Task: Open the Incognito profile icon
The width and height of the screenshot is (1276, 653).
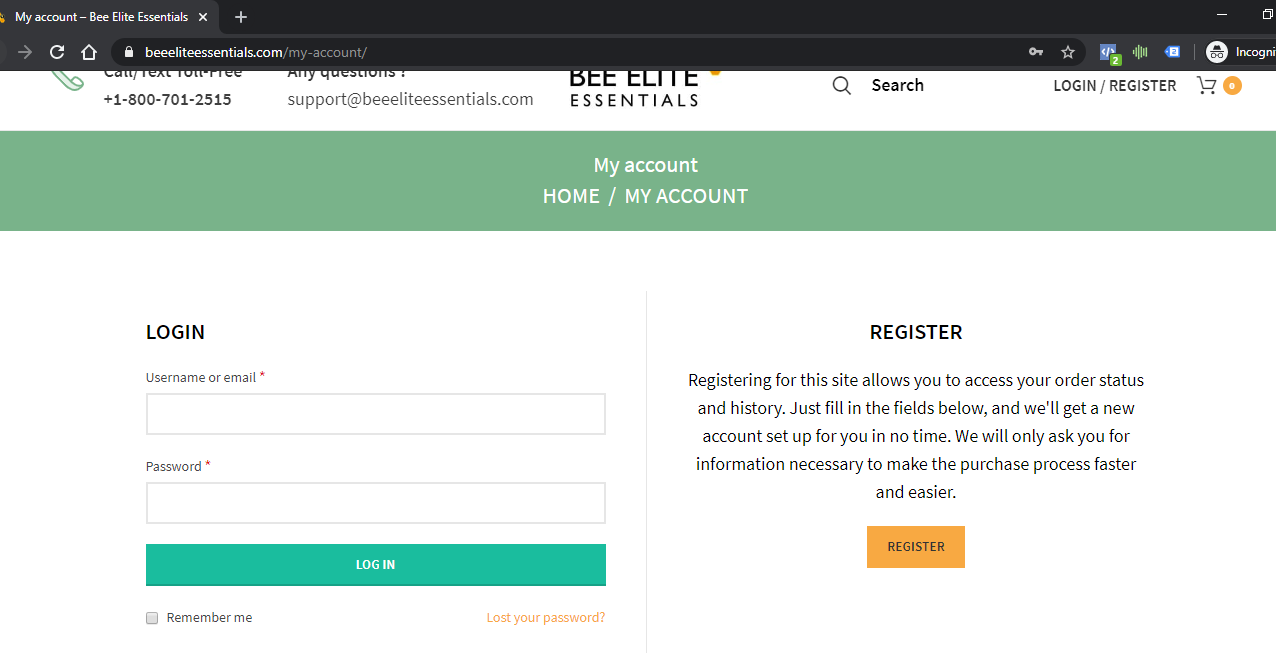Action: (x=1216, y=52)
